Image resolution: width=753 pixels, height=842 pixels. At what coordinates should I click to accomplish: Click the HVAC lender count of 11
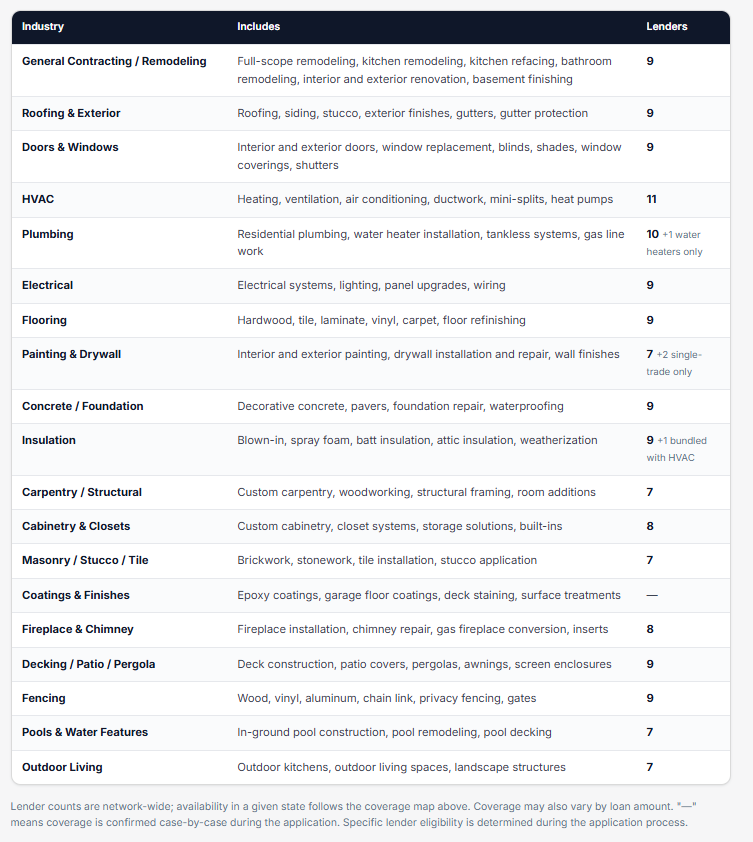[x=651, y=199]
